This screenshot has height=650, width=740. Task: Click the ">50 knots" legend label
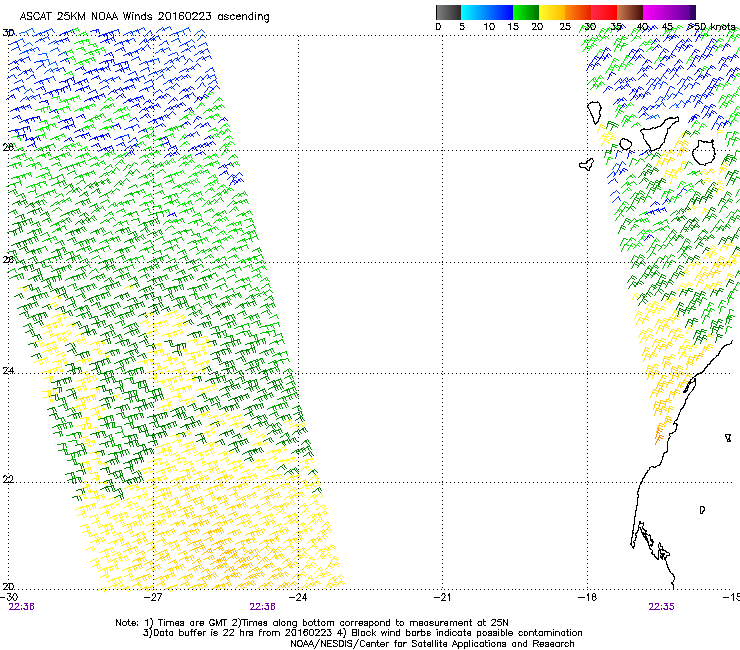click(x=712, y=27)
